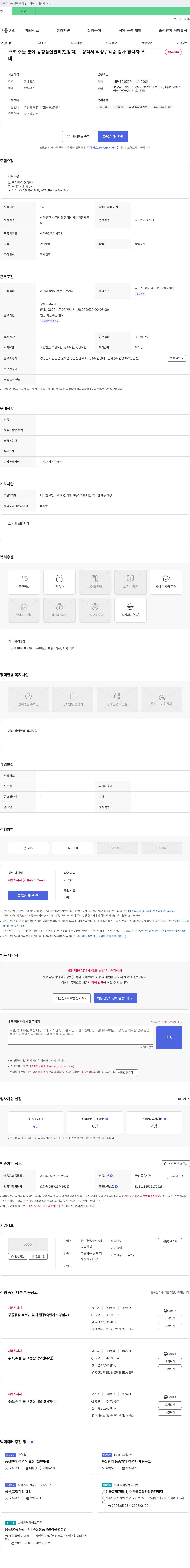Jump to the 기업정보 section tab
This screenshot has height=1568, width=190.
click(182, 43)
